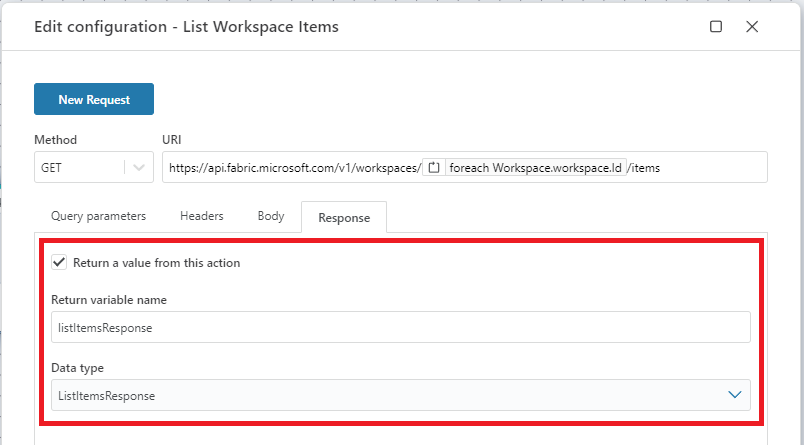
Task: Maximize the Edit configuration dialog
Action: pyautogui.click(x=716, y=27)
